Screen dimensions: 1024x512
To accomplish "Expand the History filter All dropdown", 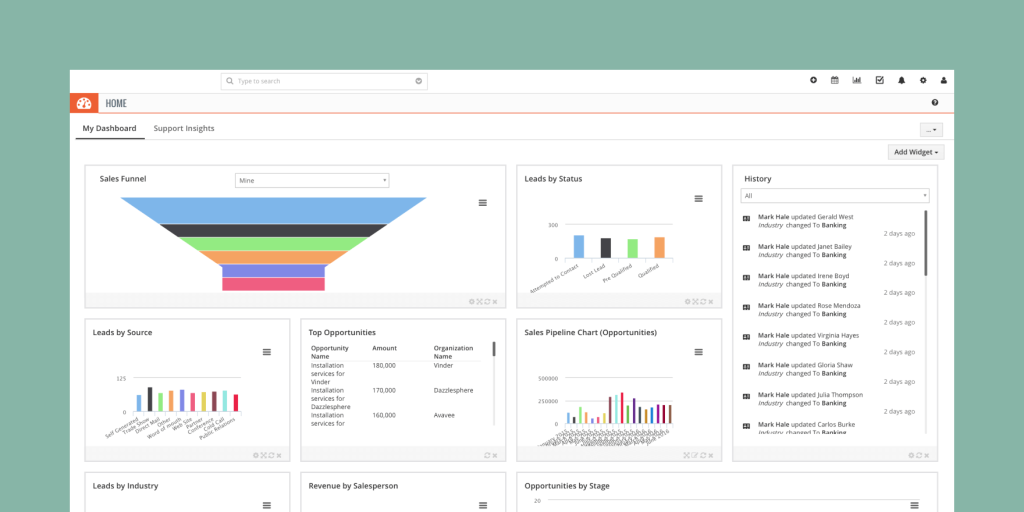I will pyautogui.click(x=835, y=196).
